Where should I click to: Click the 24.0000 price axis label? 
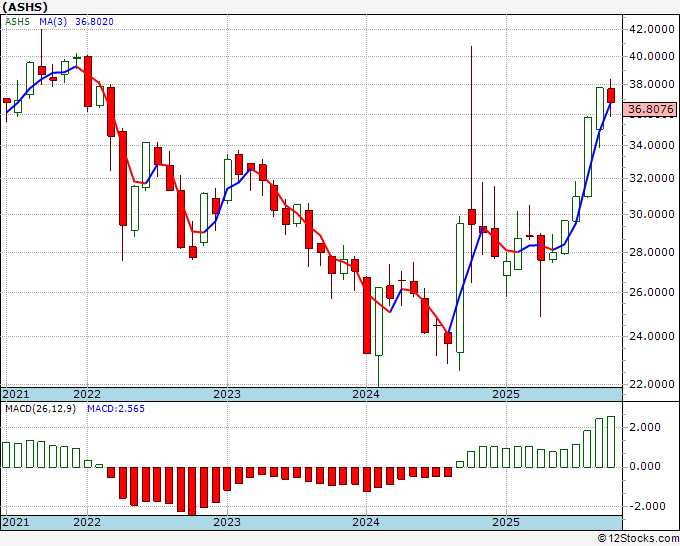click(651, 336)
